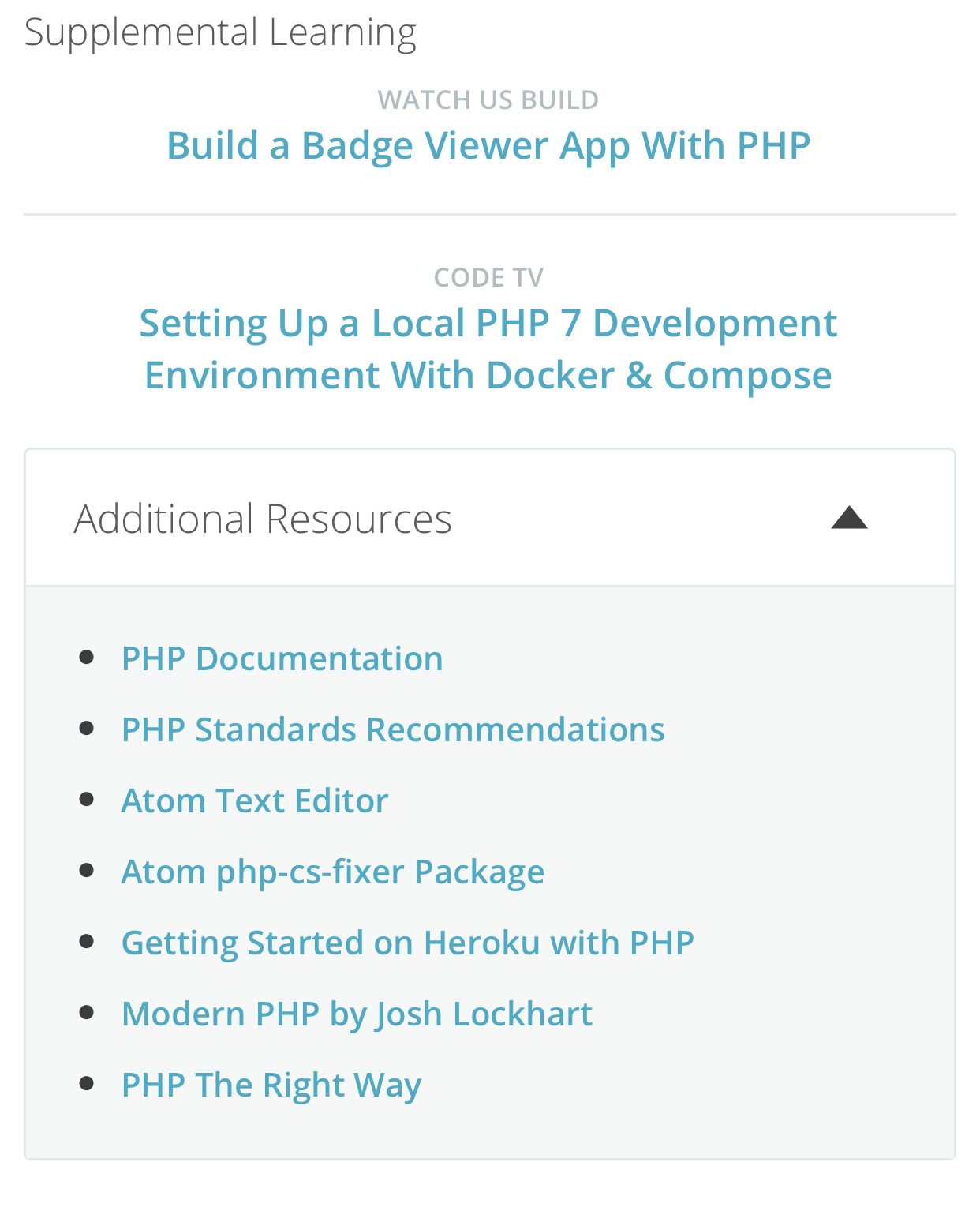Image resolution: width=980 pixels, height=1226 pixels.
Task: Visit the Atom Text Editor page
Action: coord(254,800)
